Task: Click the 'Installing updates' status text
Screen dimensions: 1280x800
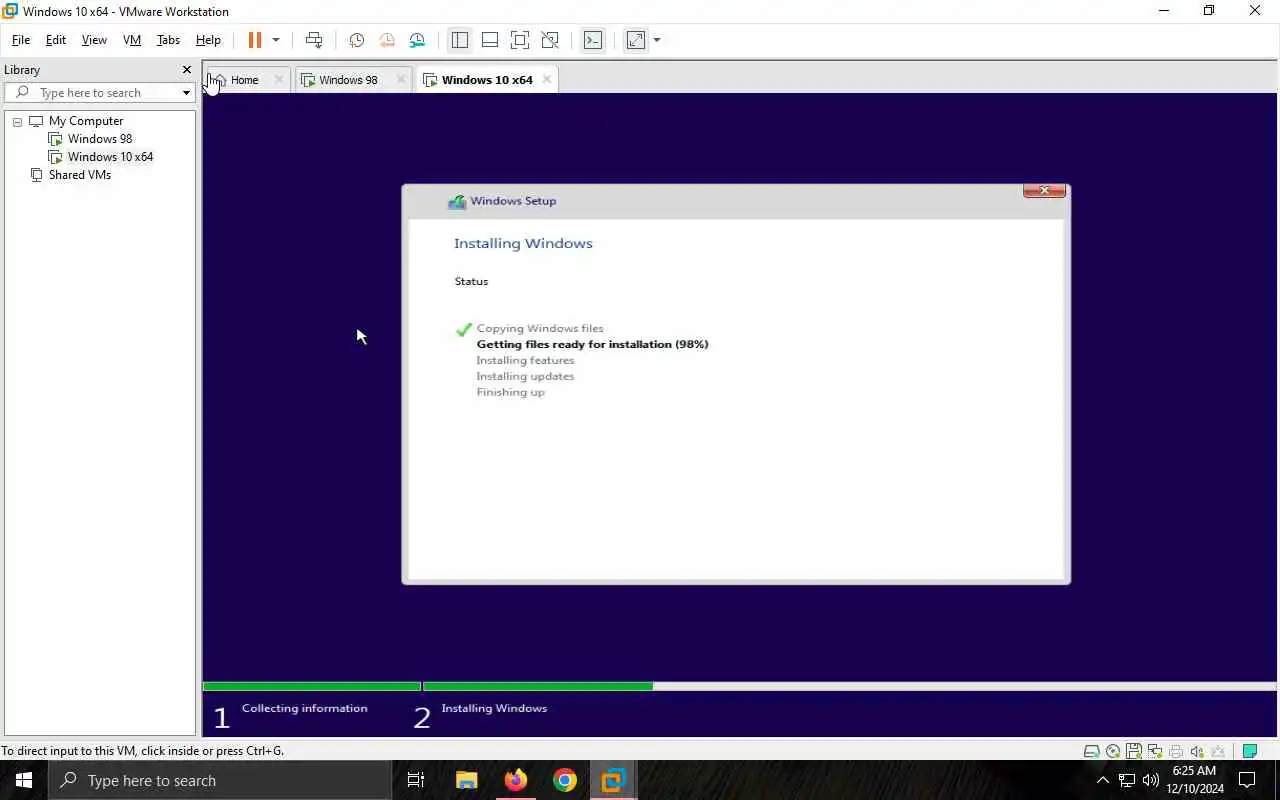Action: tap(525, 376)
